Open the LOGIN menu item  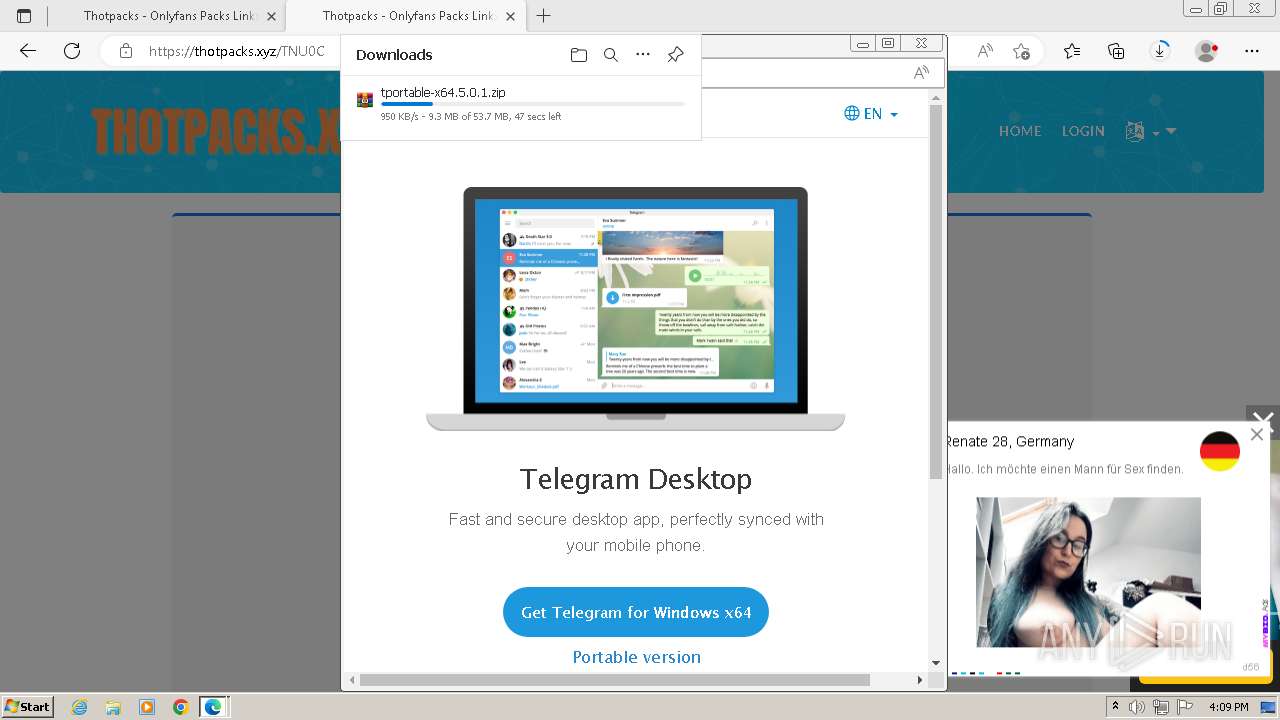click(1083, 131)
